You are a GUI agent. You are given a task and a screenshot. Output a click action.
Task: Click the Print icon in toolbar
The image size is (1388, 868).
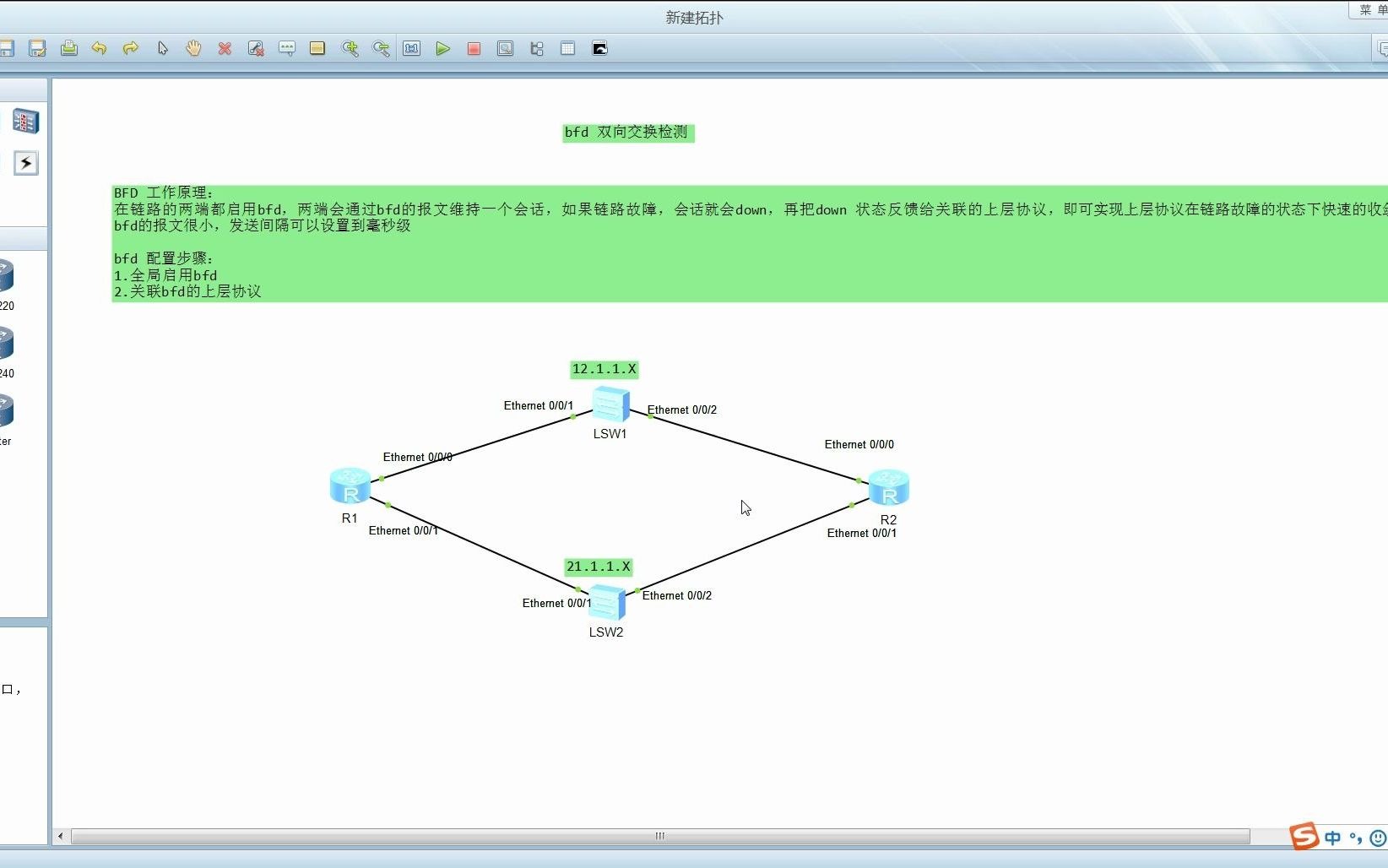(x=68, y=48)
